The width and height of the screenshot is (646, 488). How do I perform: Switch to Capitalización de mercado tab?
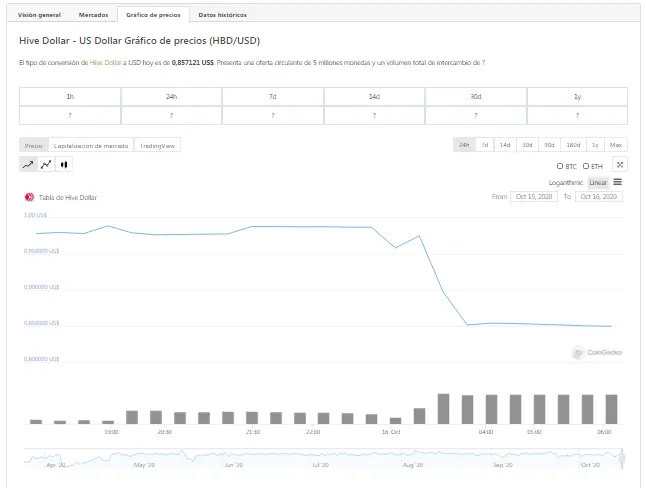[x=91, y=145]
